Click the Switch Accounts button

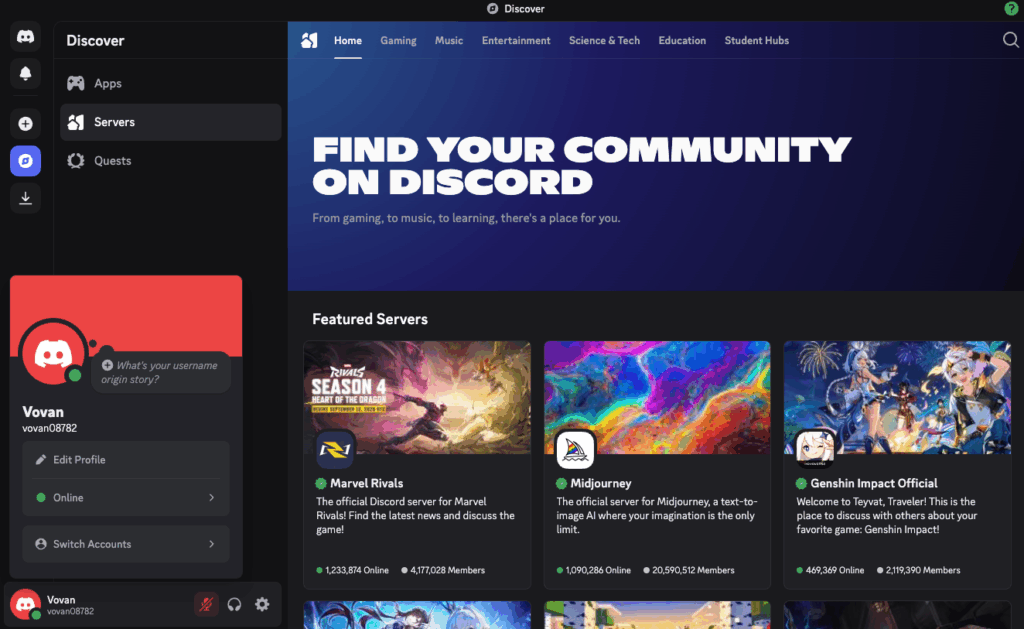pos(126,544)
